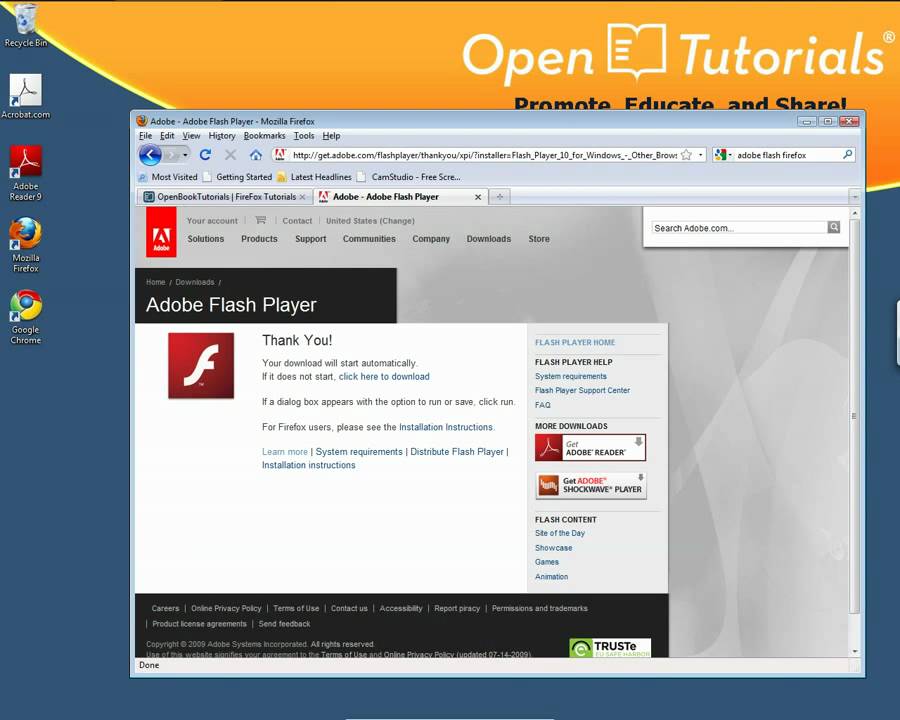Click the Adobe.com search magnifier button
Viewport: 900px width, 720px height.
(834, 227)
